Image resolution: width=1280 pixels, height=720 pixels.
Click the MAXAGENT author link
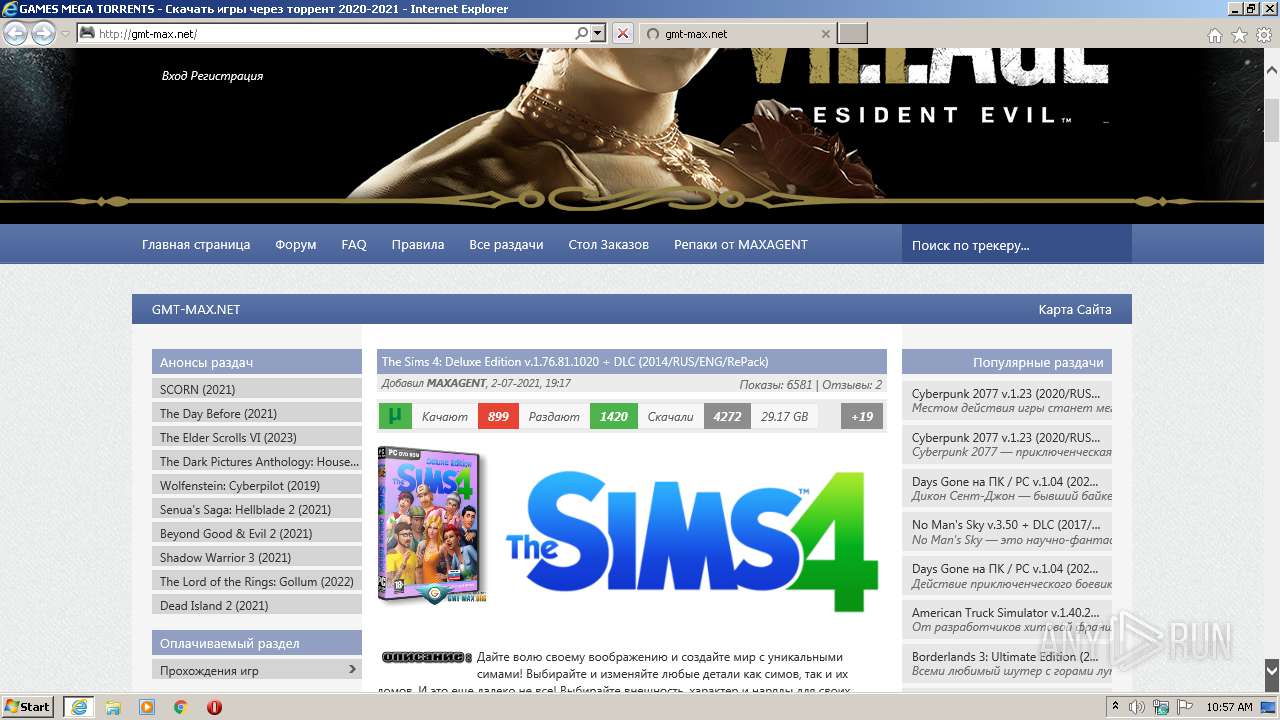coord(456,384)
